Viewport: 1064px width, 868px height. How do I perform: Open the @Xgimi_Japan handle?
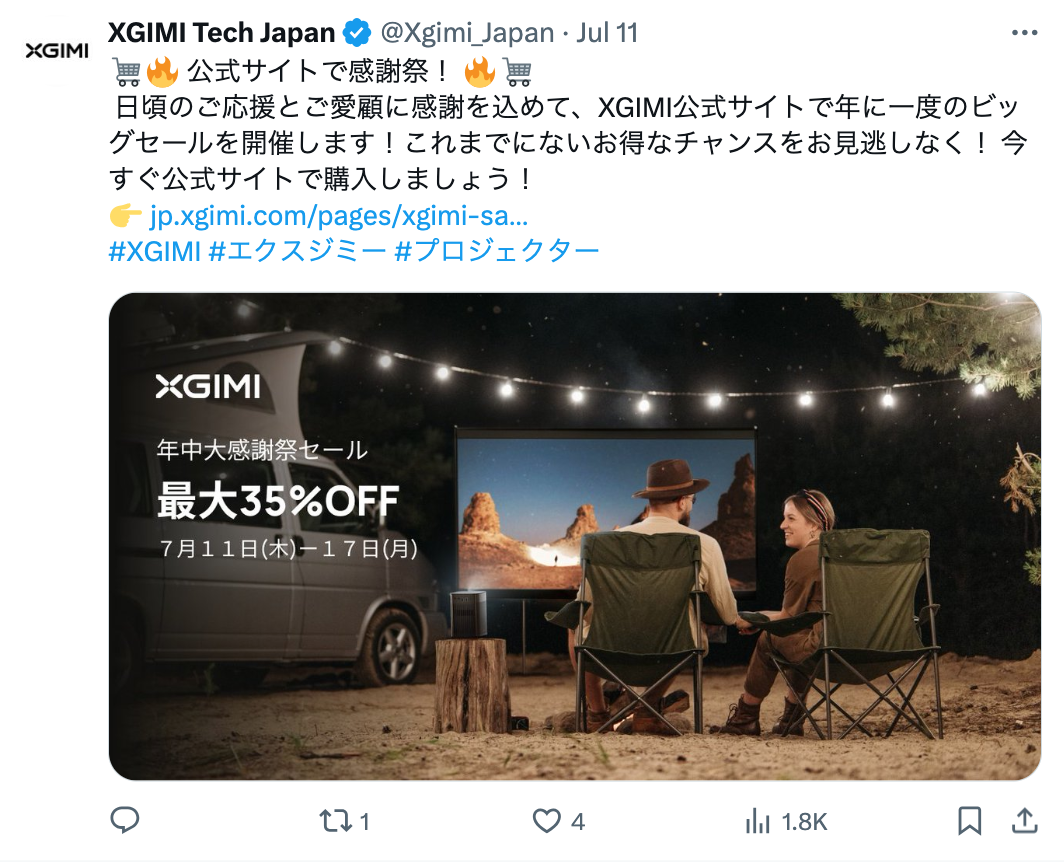point(467,33)
